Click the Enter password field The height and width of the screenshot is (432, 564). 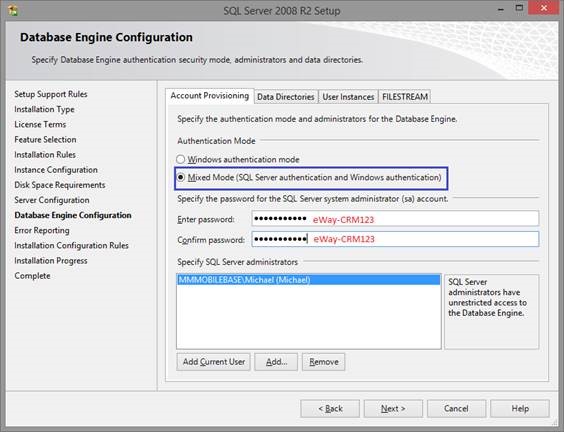tap(395, 219)
